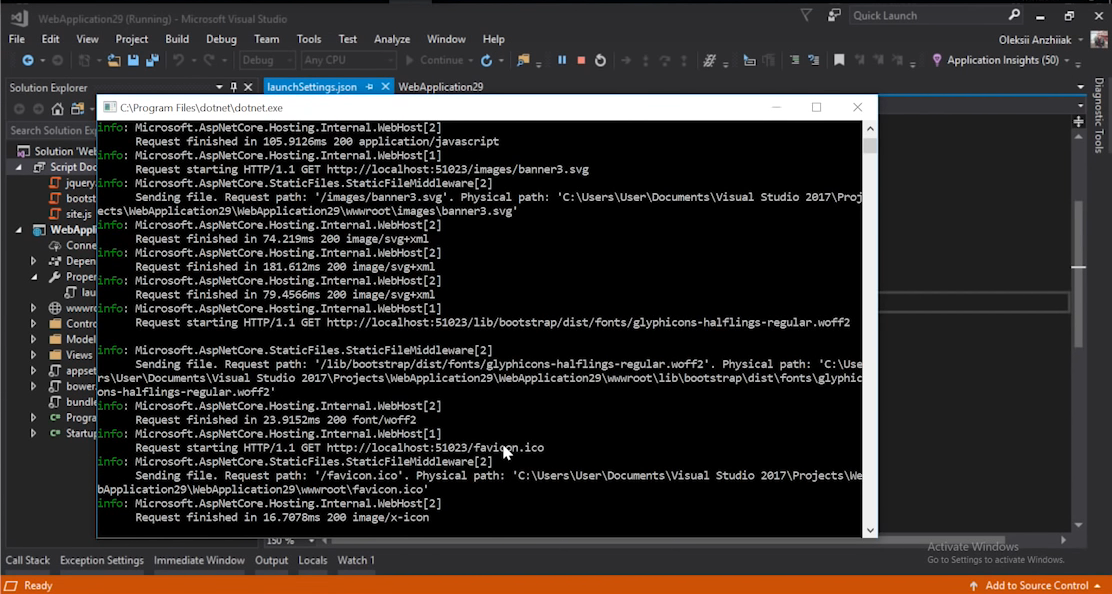Click the Restart refresh icon next to Continue
Screen dimensions: 1112x594
486,61
